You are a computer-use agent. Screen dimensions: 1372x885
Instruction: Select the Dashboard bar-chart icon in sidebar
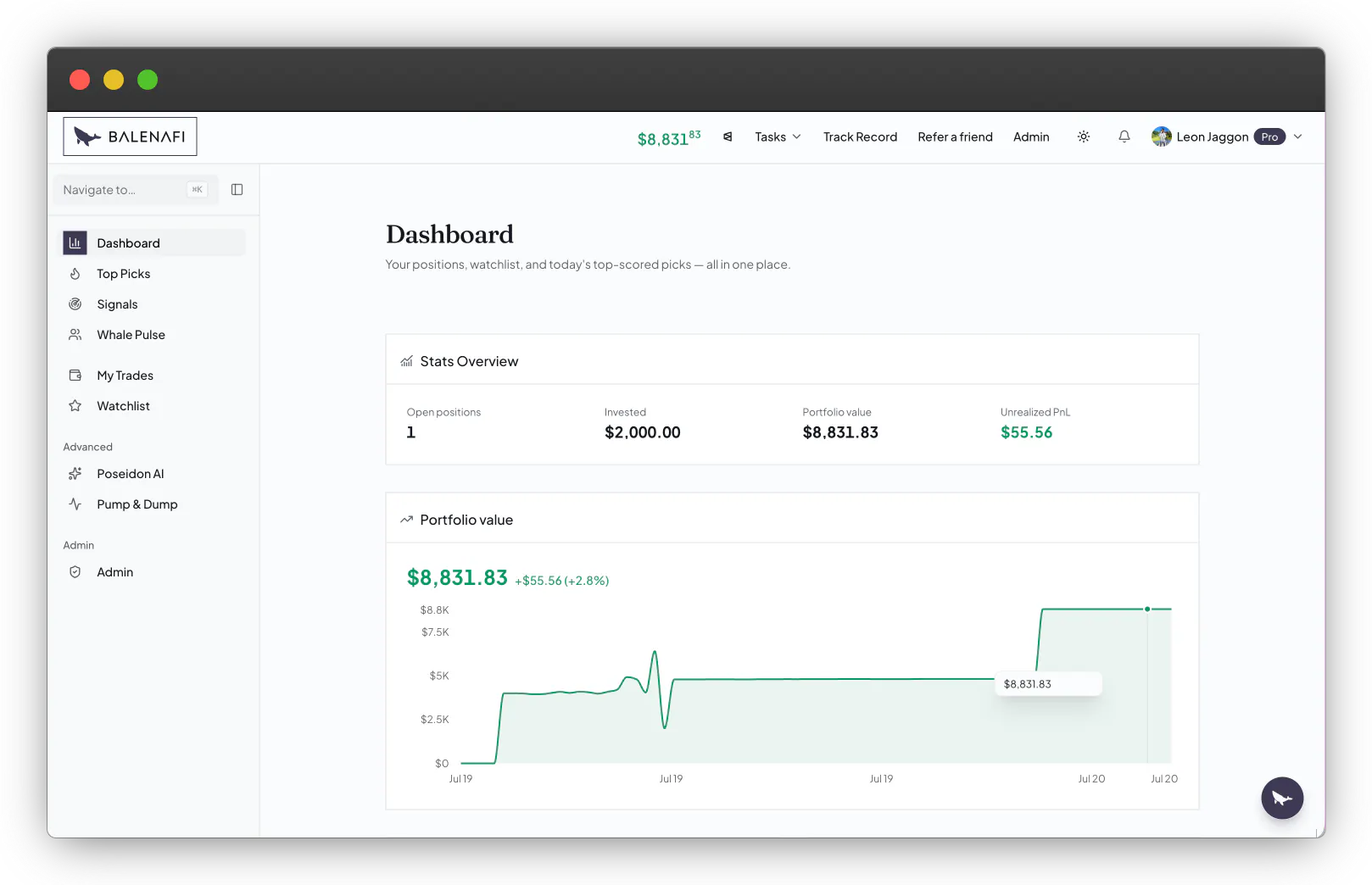coord(75,243)
